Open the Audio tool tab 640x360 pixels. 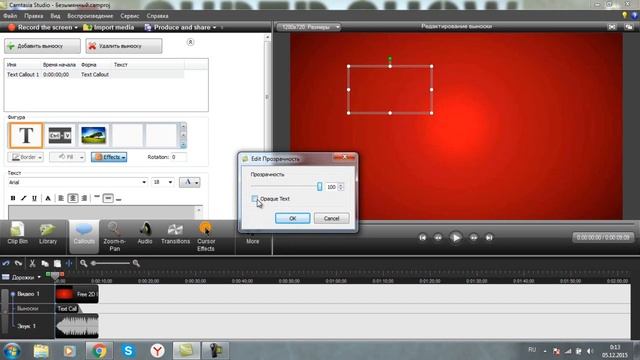[x=145, y=233]
